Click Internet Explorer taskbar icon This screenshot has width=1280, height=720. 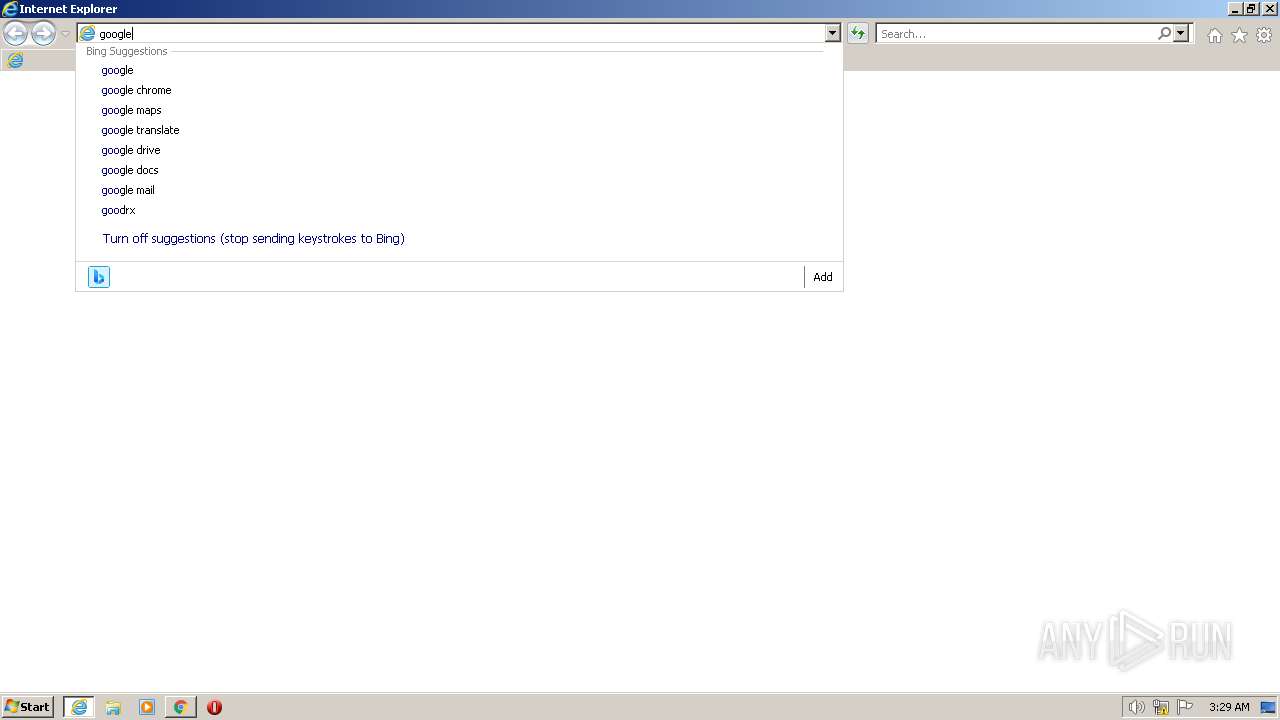coord(79,707)
